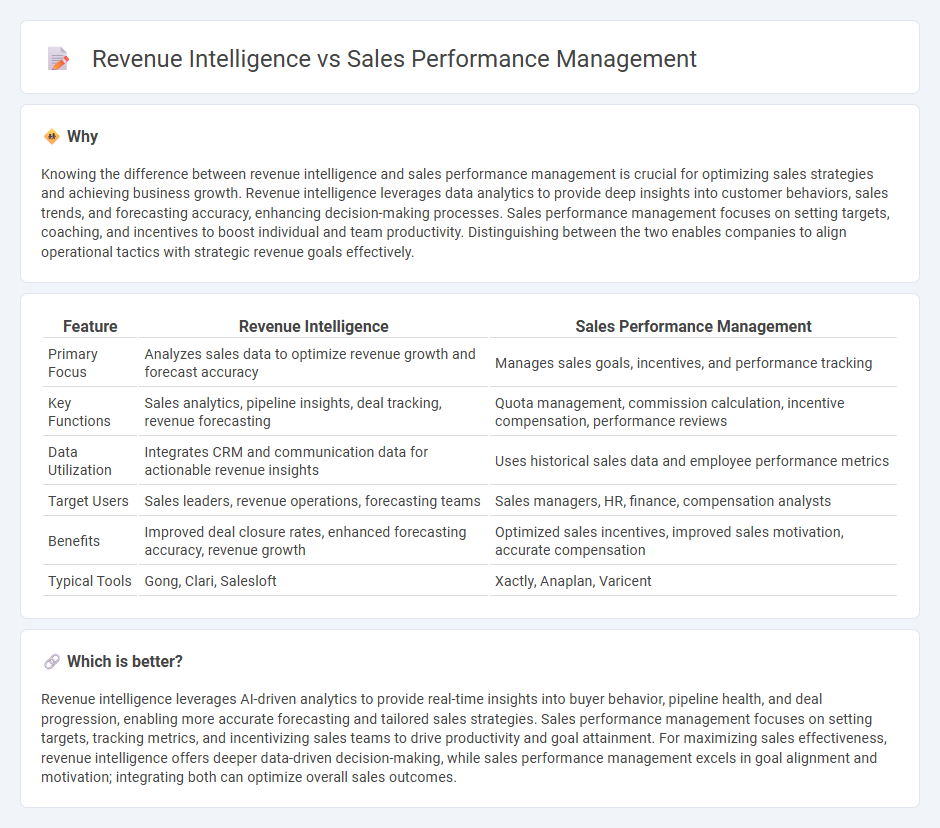Viewport: 940px width, 828px height.
Task: Click cell 'Improved deal closure rates, enhanced forecasting'
Action: 314,541
